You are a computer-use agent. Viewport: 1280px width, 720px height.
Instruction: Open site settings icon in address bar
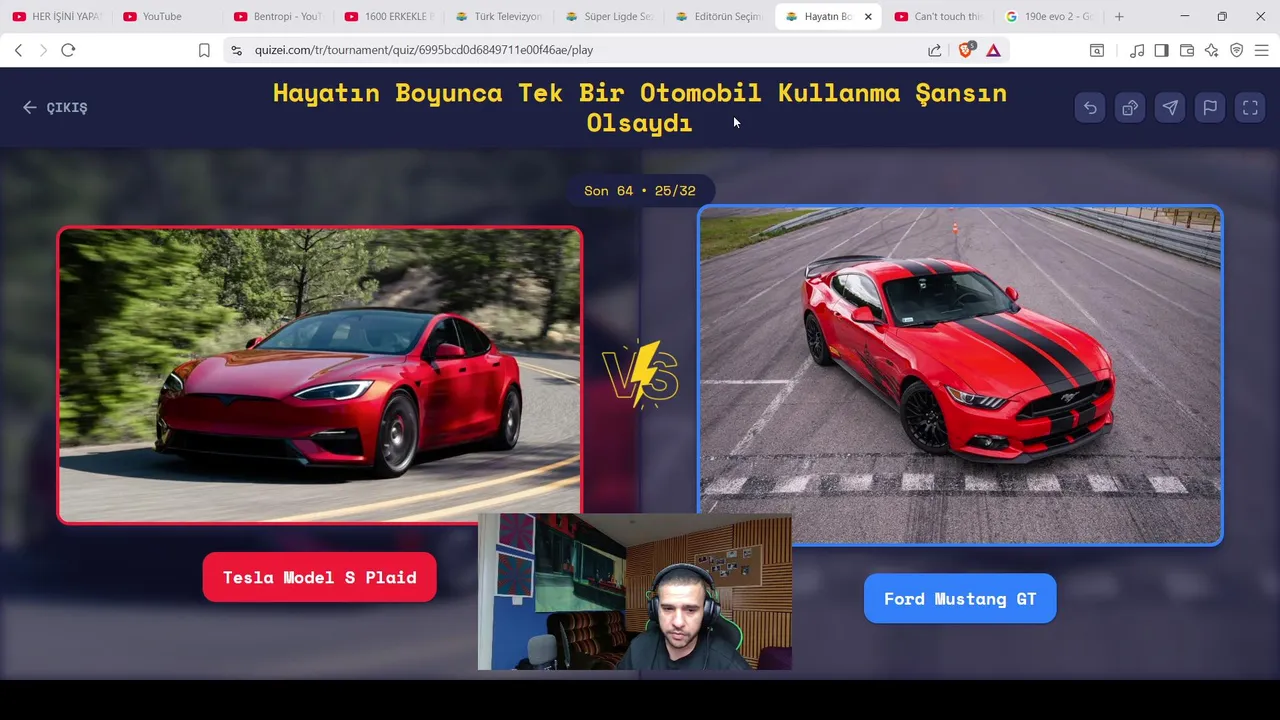coord(236,50)
